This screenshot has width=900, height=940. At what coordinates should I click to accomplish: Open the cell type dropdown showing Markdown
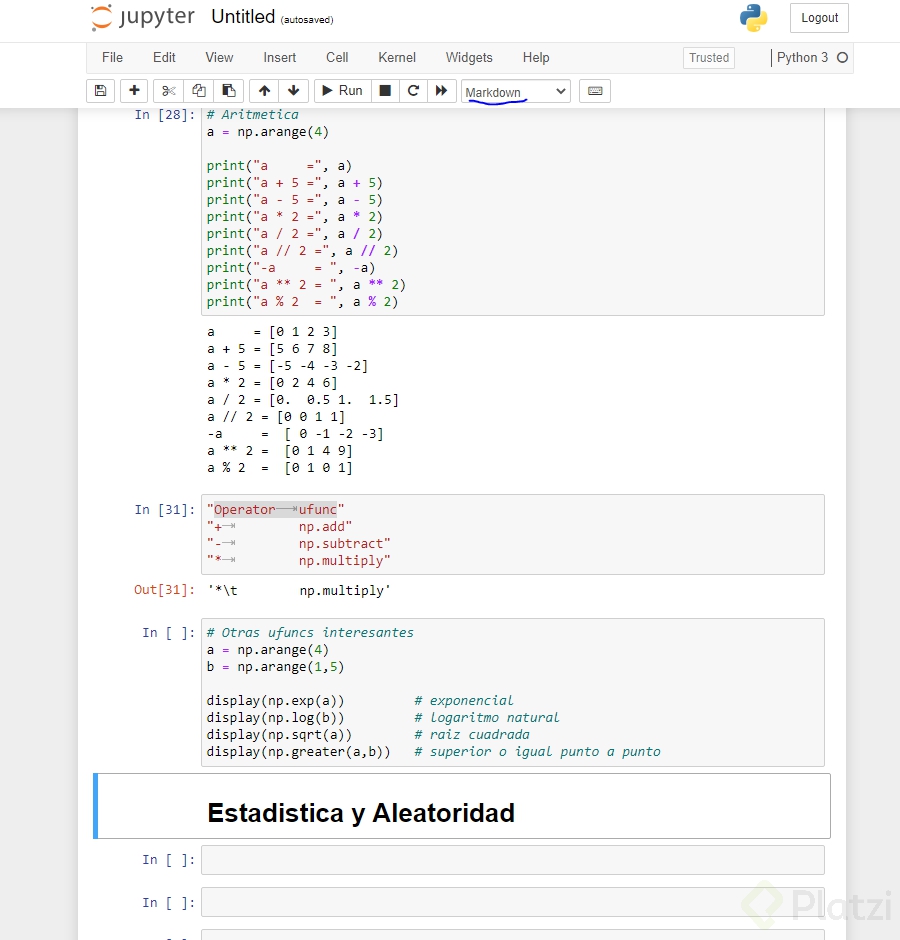tap(515, 91)
